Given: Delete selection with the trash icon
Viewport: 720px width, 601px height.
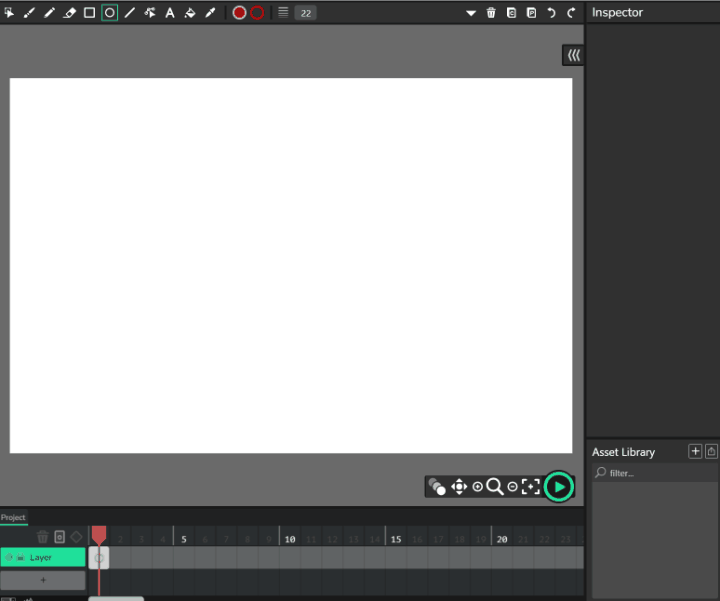Looking at the screenshot, I should point(491,13).
